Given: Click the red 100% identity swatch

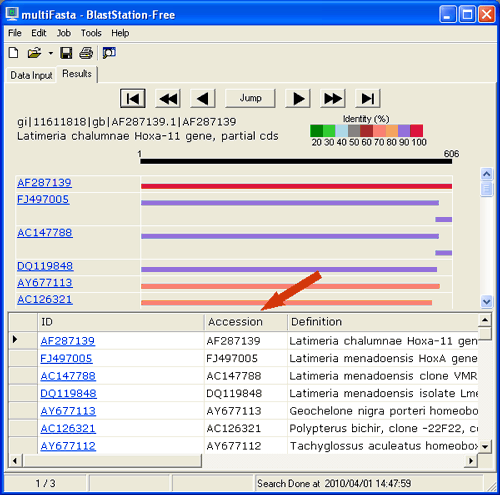Looking at the screenshot, I should click(x=417, y=131).
